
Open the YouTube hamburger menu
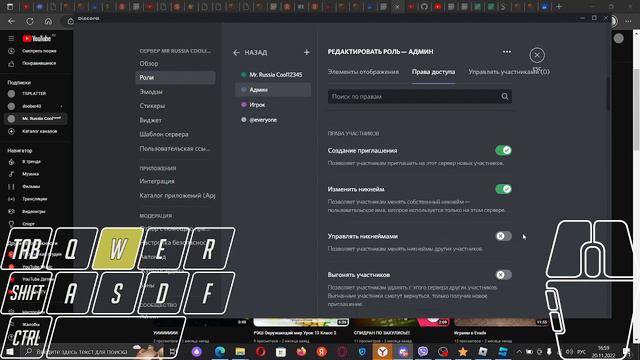coord(11,38)
